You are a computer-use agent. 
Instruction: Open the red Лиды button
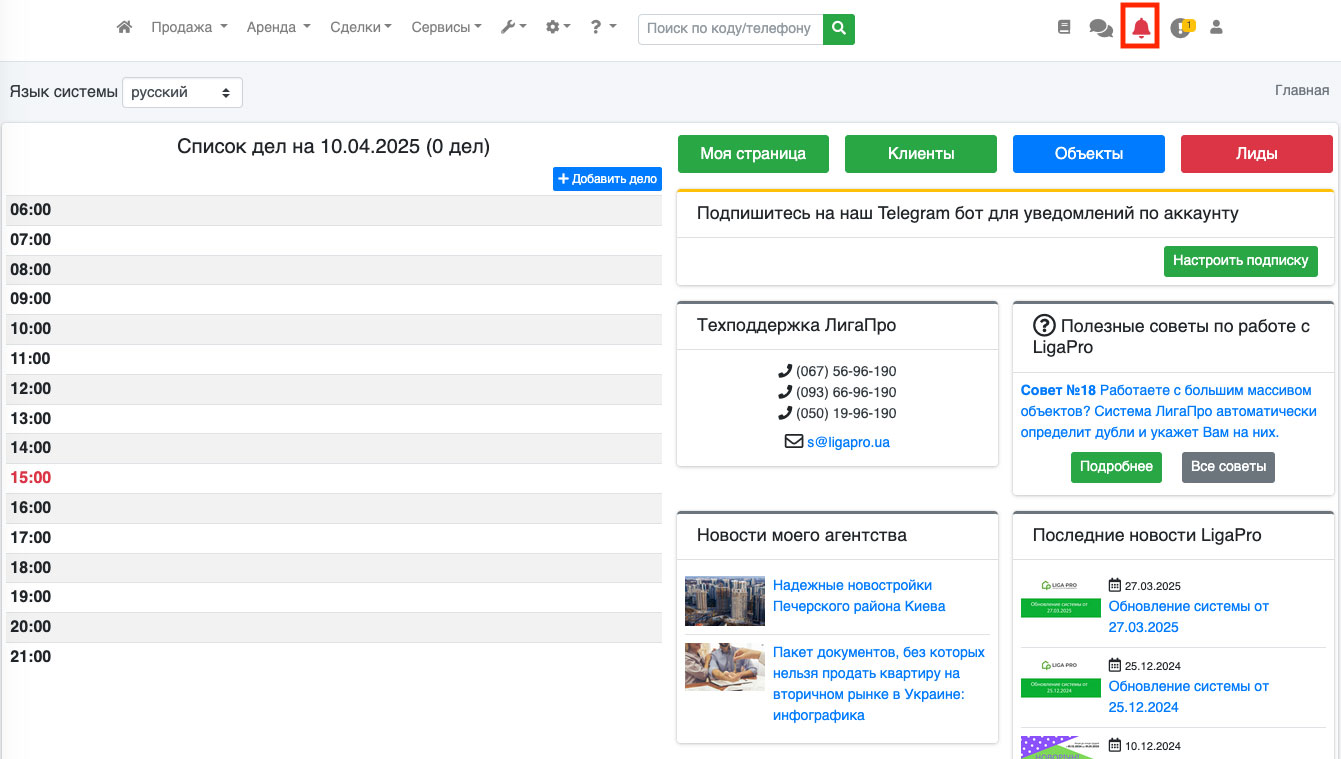click(x=1256, y=154)
